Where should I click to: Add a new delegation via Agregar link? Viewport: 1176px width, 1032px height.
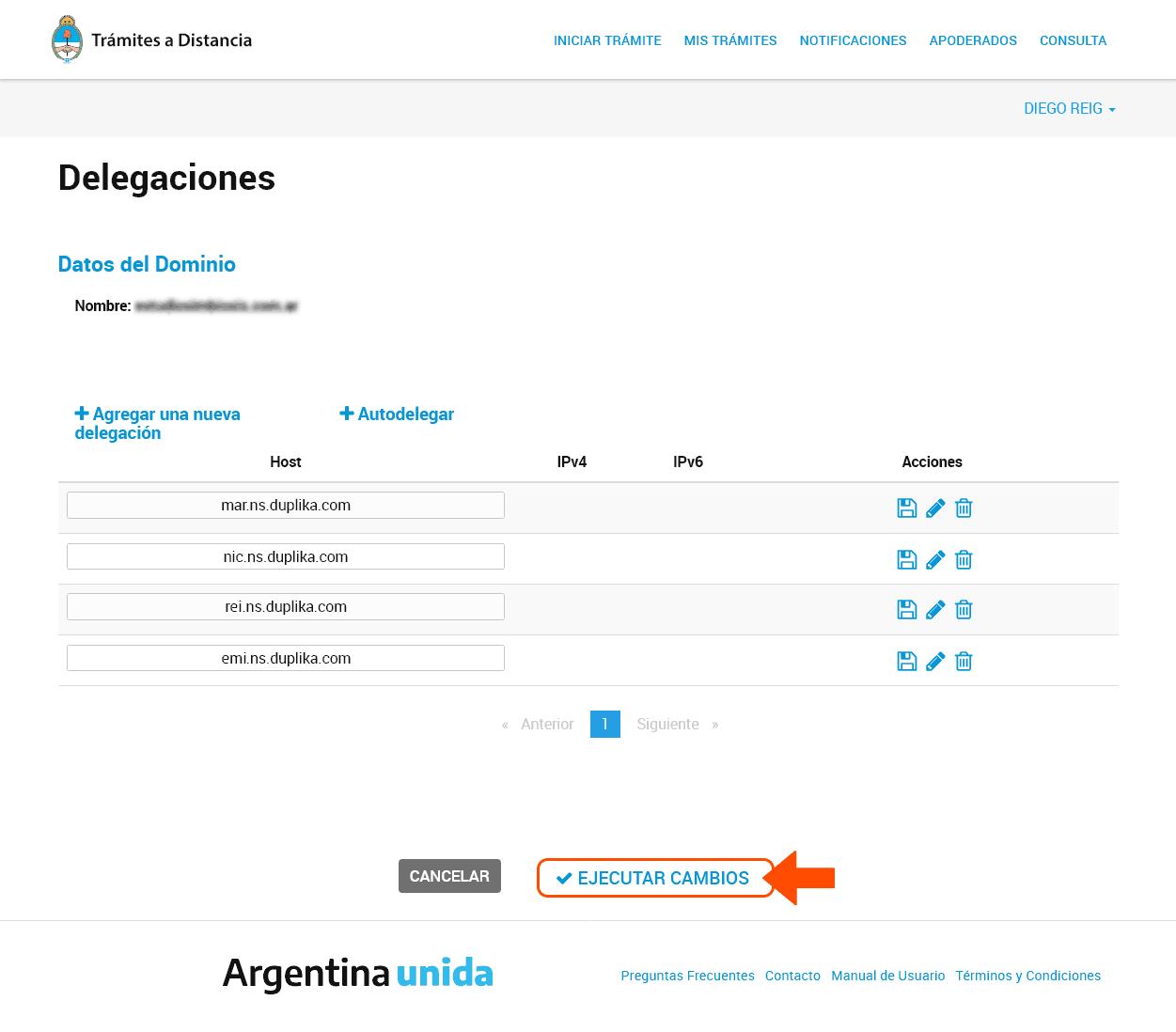pos(157,423)
